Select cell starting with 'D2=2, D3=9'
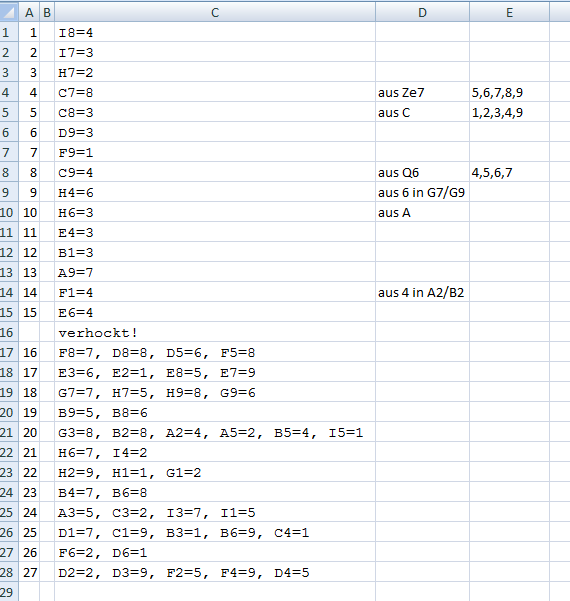570x601 pixels. pos(215,572)
